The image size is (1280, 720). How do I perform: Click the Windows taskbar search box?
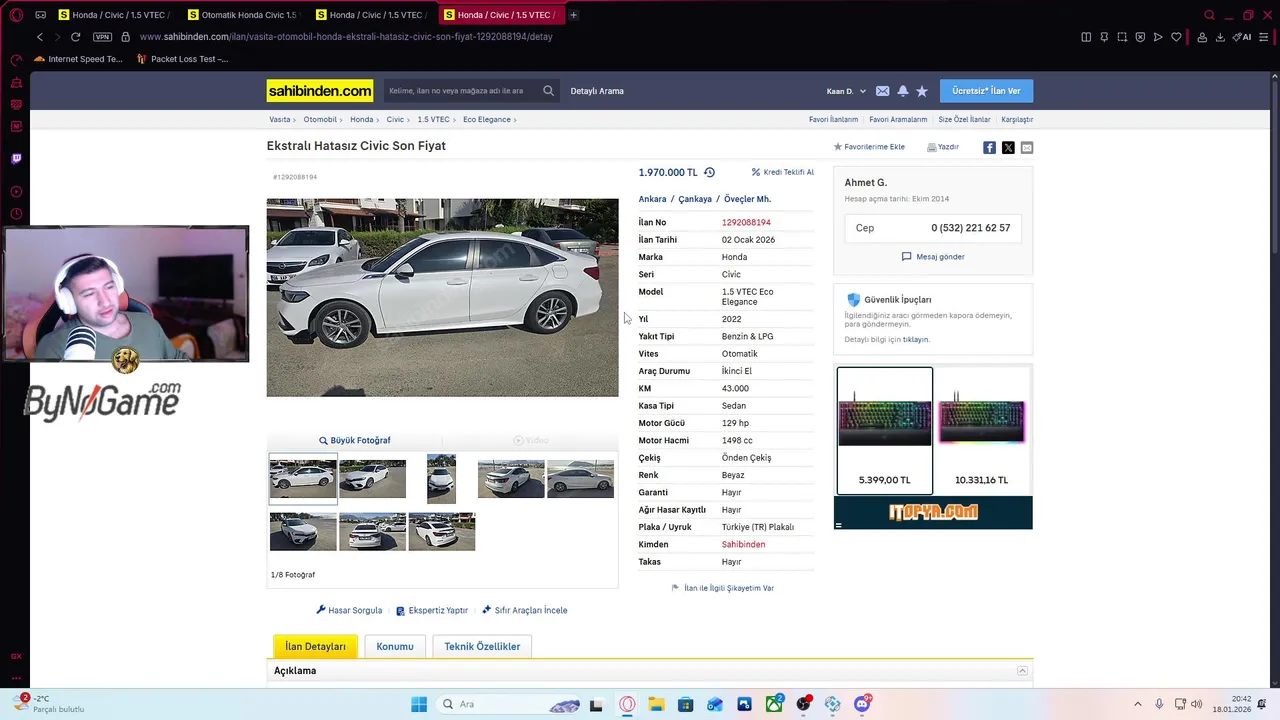[510, 704]
